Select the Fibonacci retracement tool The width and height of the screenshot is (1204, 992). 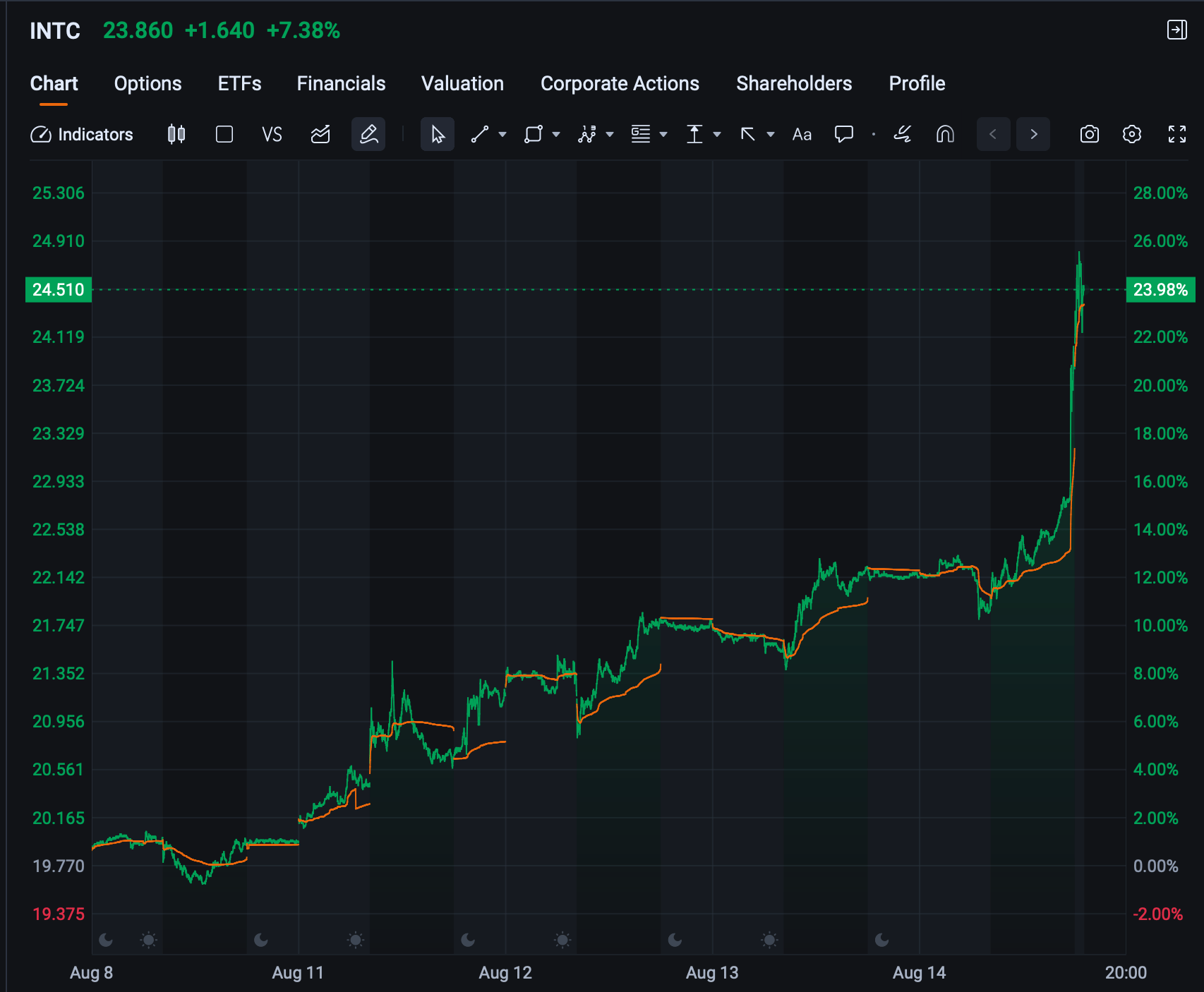[641, 134]
